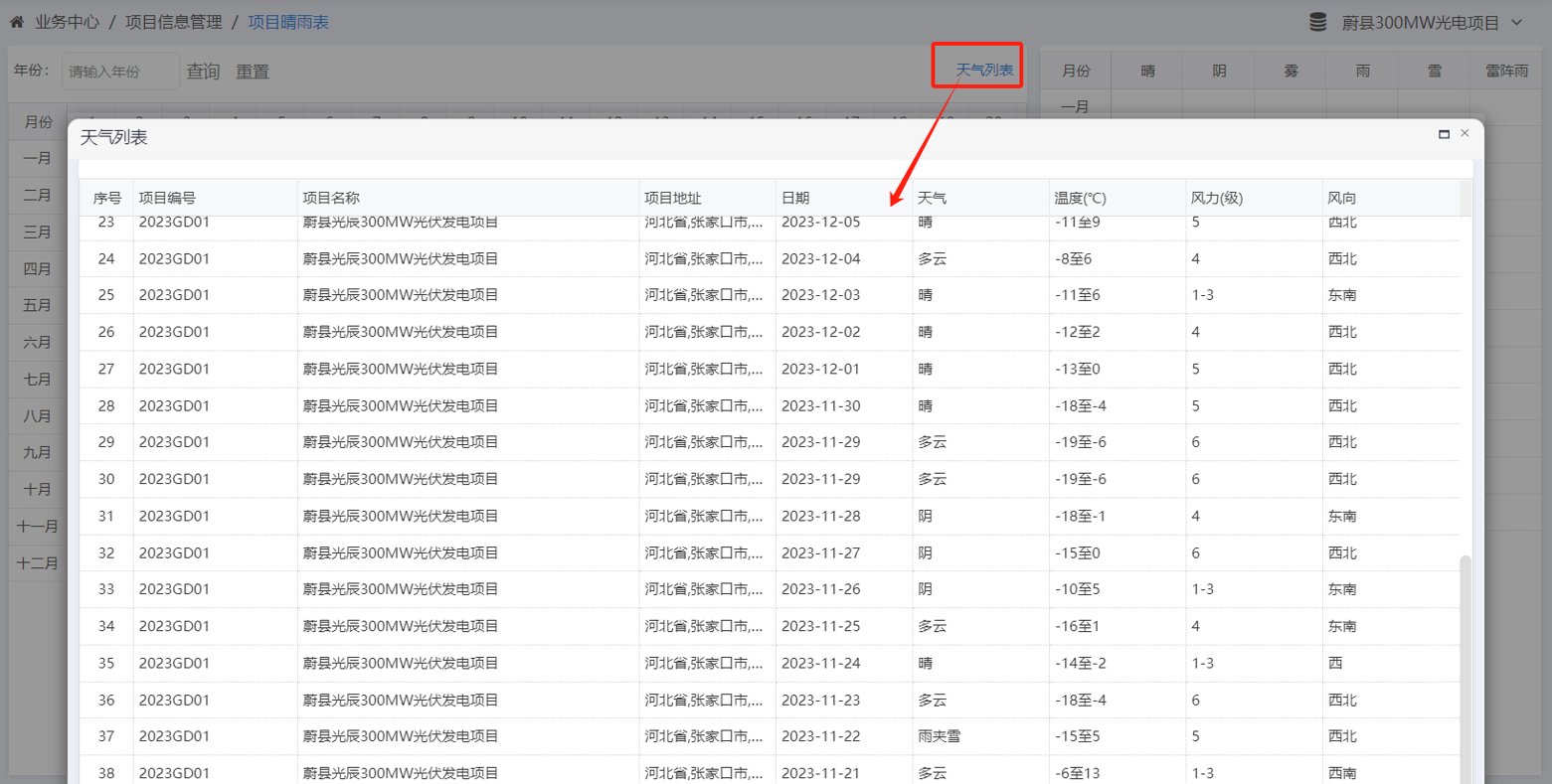This screenshot has width=1552, height=784.
Task: Close the 天气列表 dialog
Action: tap(1465, 133)
